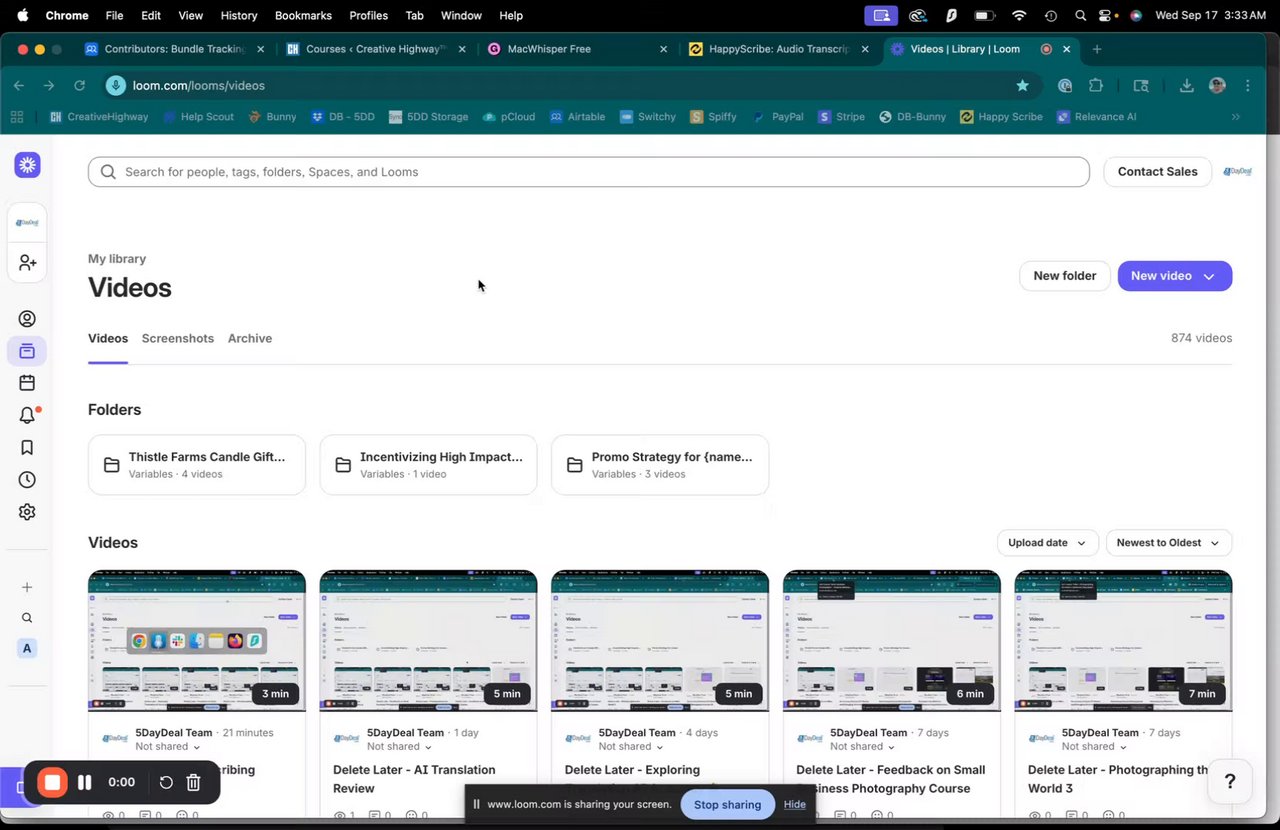The width and height of the screenshot is (1280, 830).
Task: Focus the search bar for people, tags, folders
Action: tap(589, 172)
